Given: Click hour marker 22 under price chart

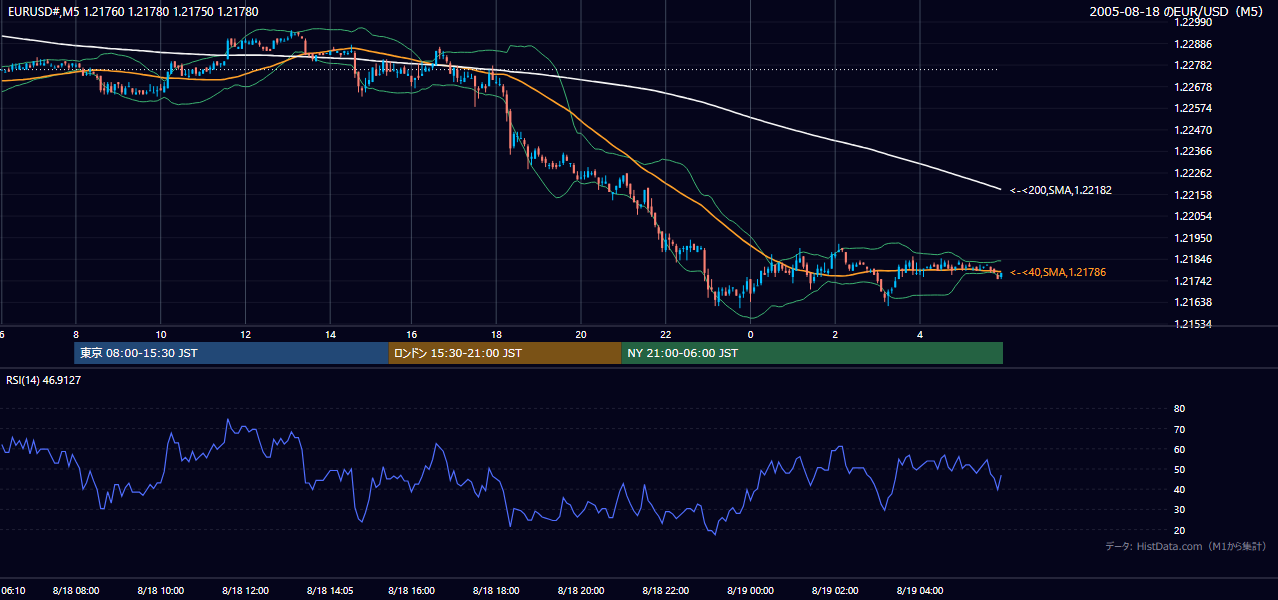Looking at the screenshot, I should [666, 334].
